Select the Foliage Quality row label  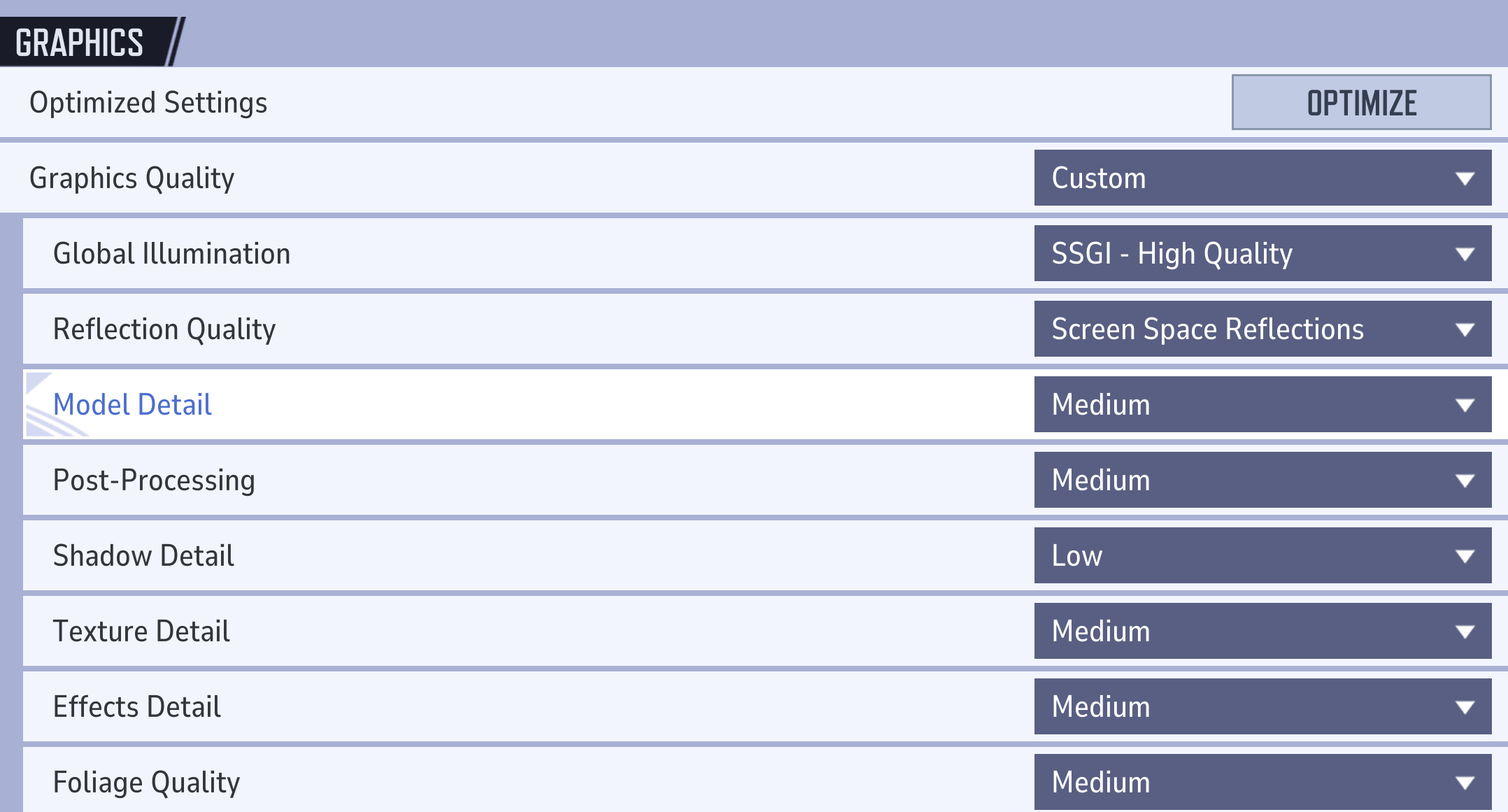pyautogui.click(x=146, y=782)
